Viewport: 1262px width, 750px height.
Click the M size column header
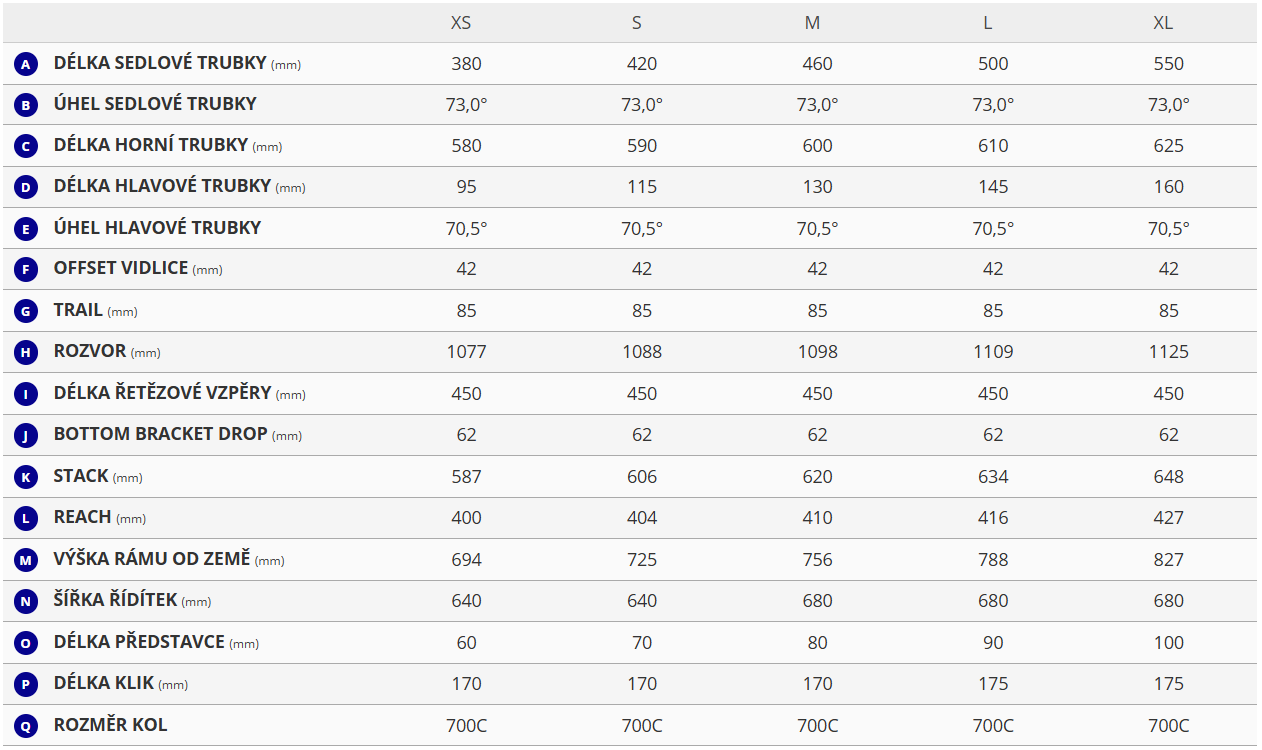point(812,23)
